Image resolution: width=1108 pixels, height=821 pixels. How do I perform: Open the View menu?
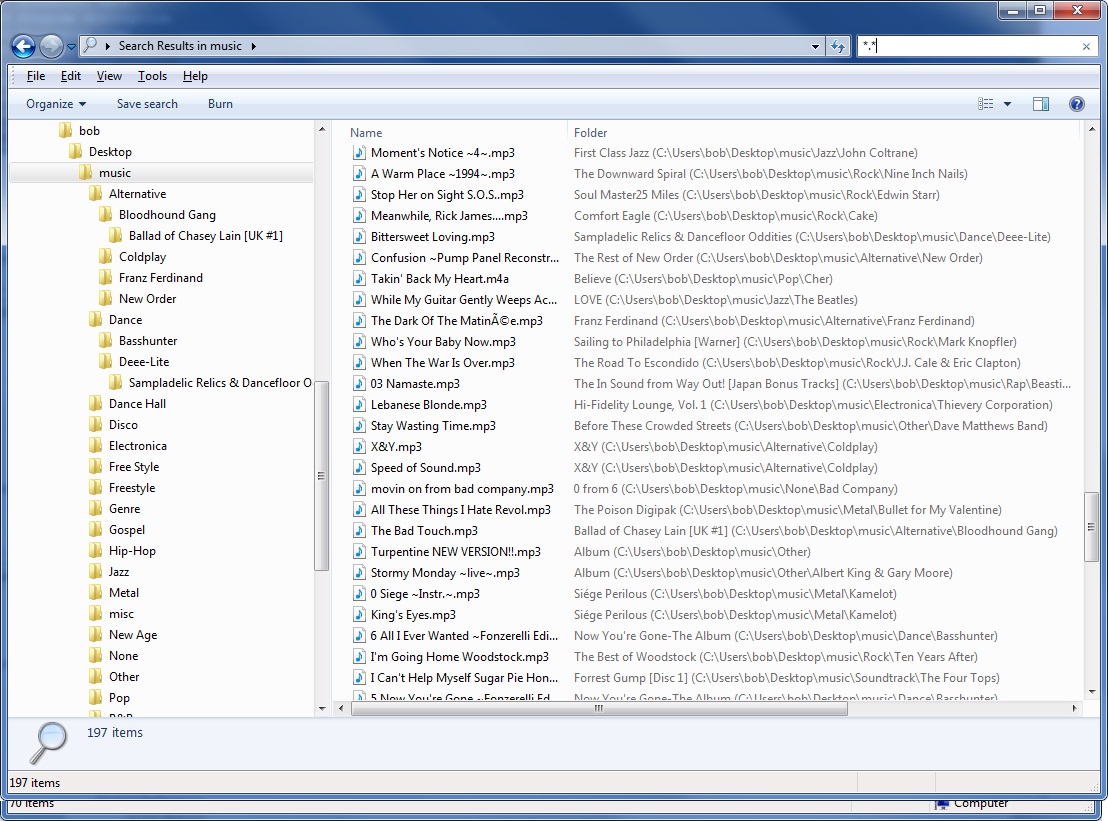tap(109, 76)
